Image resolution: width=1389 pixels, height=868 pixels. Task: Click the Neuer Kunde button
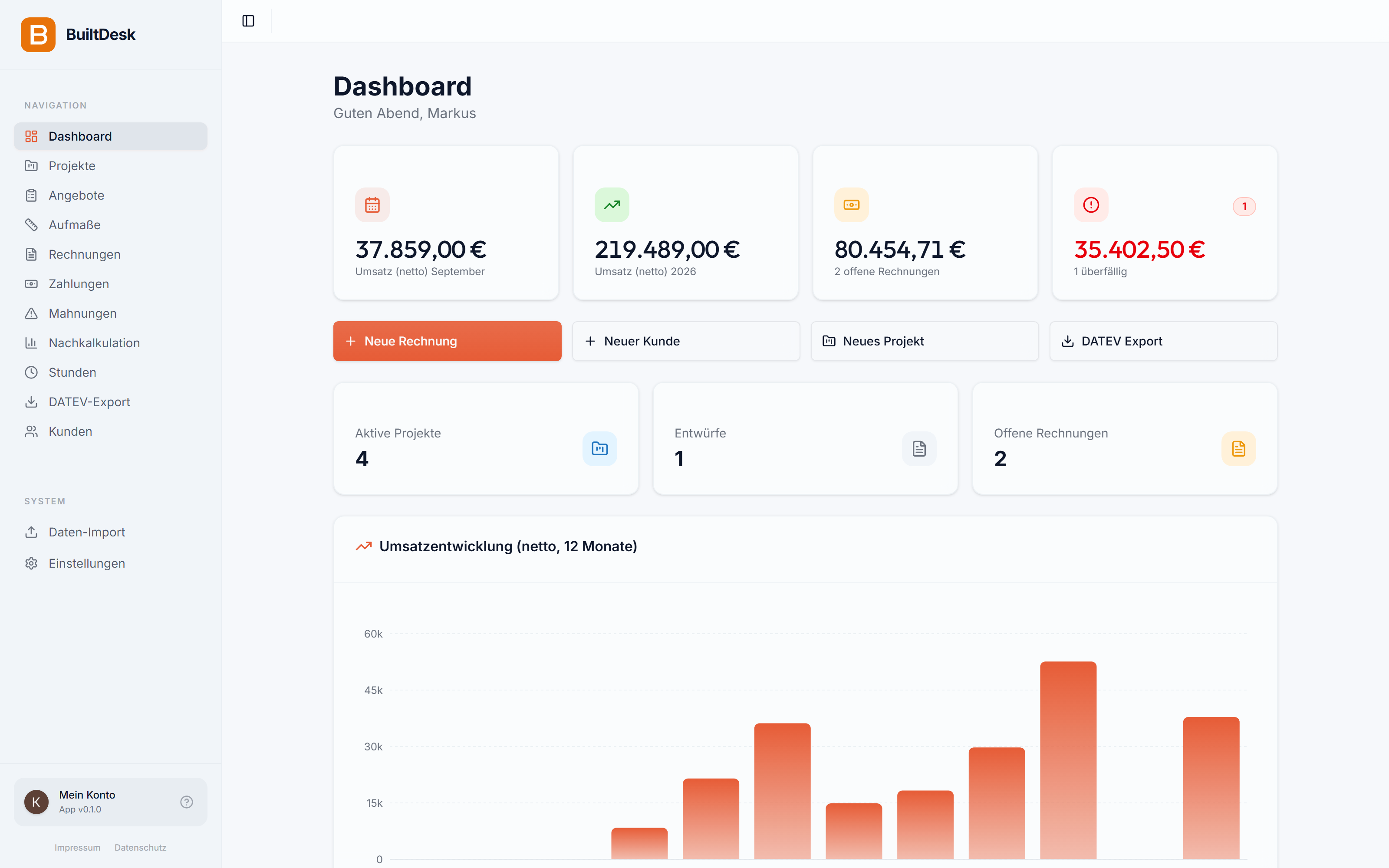coord(686,341)
